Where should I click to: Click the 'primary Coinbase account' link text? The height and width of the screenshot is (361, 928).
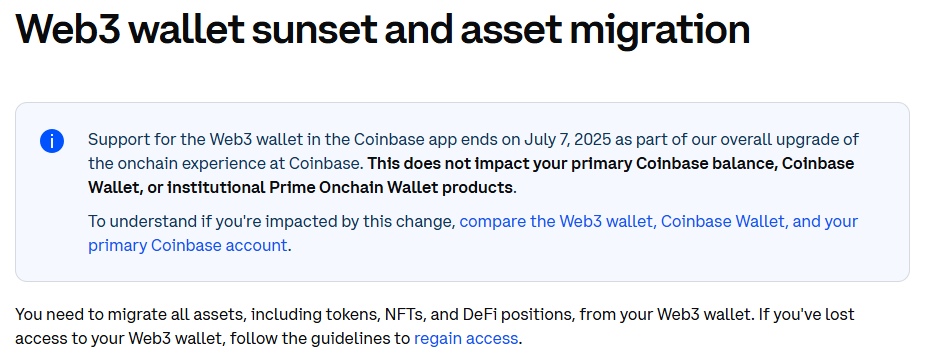pos(188,245)
